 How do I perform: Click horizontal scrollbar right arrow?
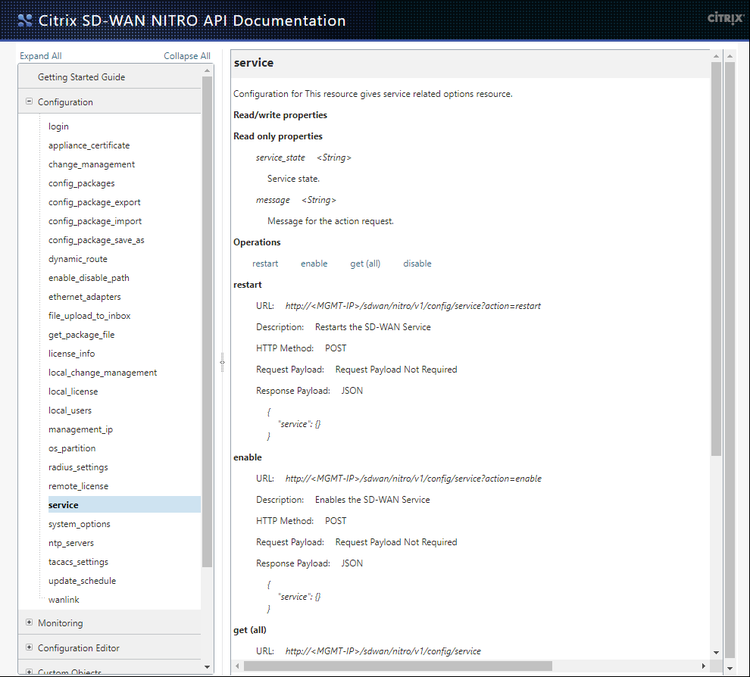click(x=703, y=666)
